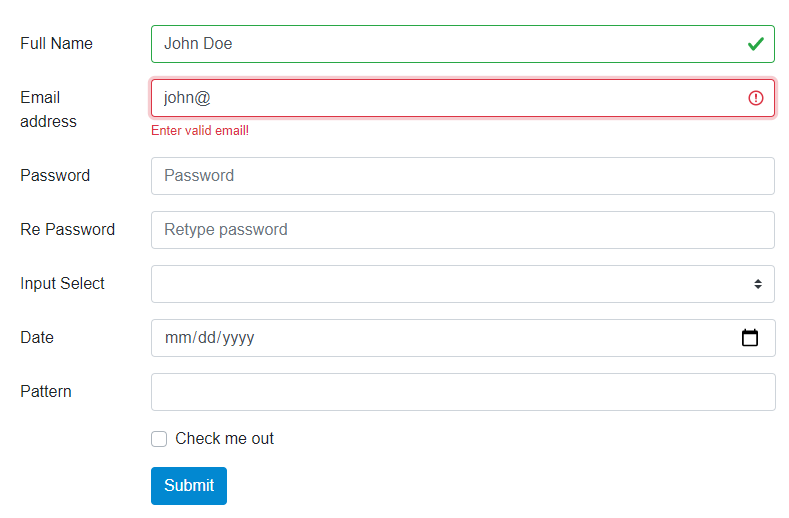Viewport: 789px width, 518px height.
Task: Open the date picker calendar icon
Action: pos(750,338)
